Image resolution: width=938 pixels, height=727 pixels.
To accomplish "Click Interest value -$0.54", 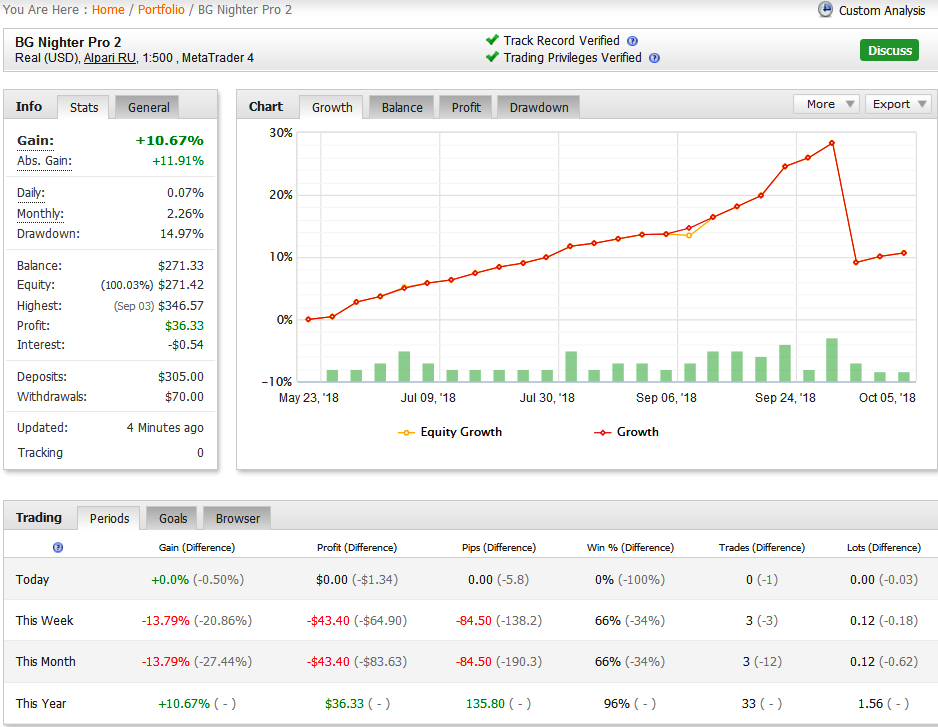I will (x=185, y=345).
